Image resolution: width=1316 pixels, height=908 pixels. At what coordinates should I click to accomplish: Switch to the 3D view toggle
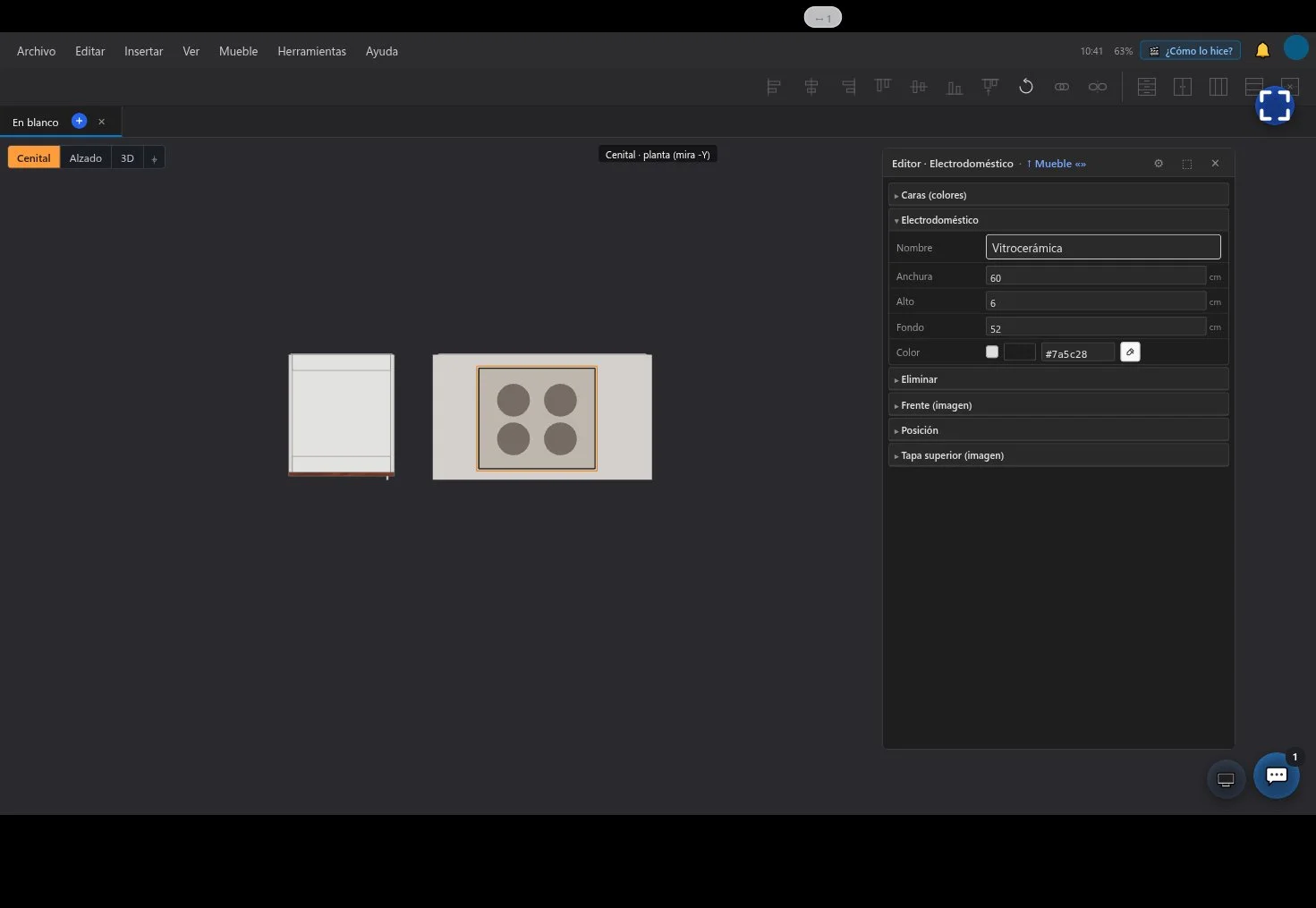(127, 157)
